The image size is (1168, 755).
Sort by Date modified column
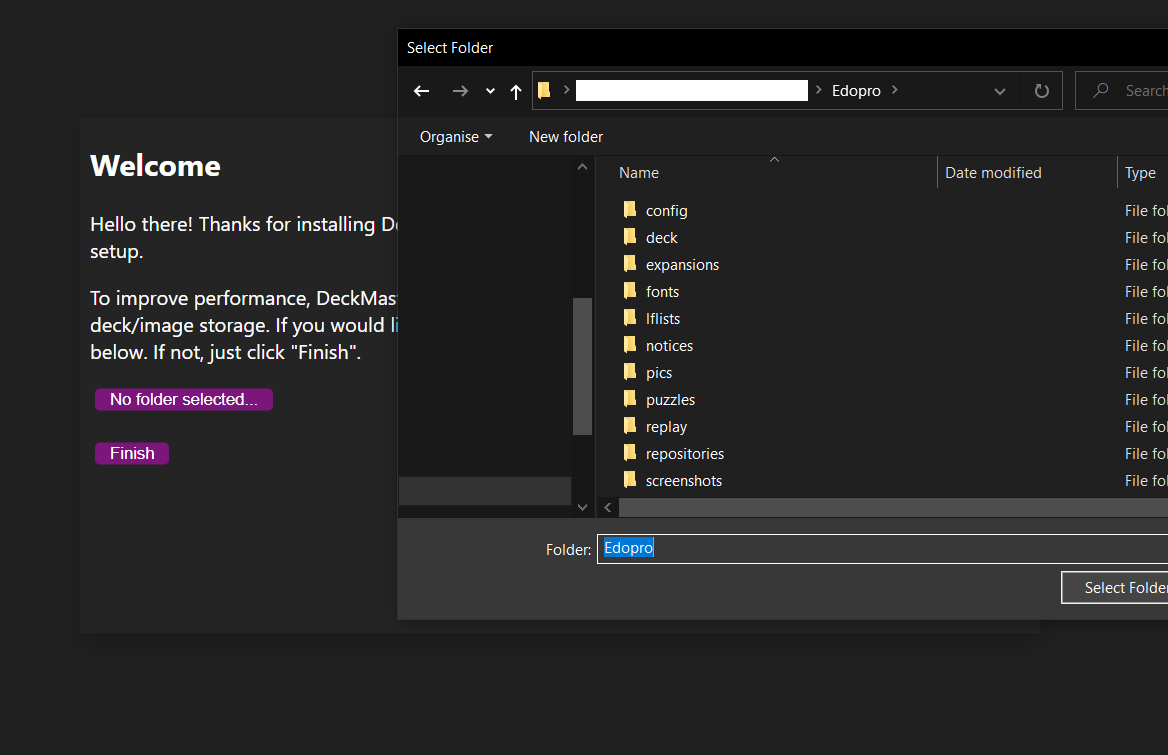point(993,173)
